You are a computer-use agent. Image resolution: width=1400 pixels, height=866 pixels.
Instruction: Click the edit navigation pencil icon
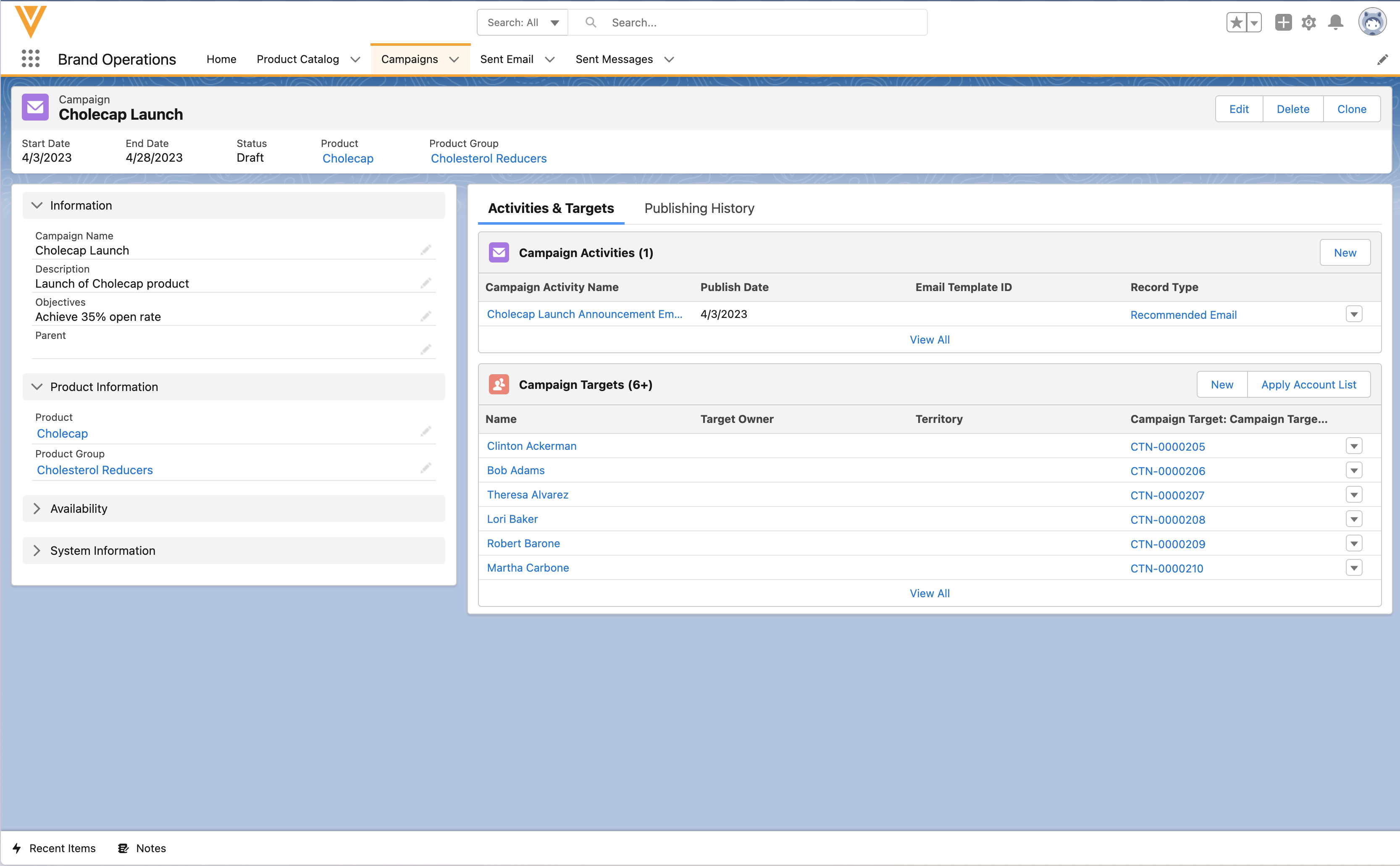tap(1382, 60)
